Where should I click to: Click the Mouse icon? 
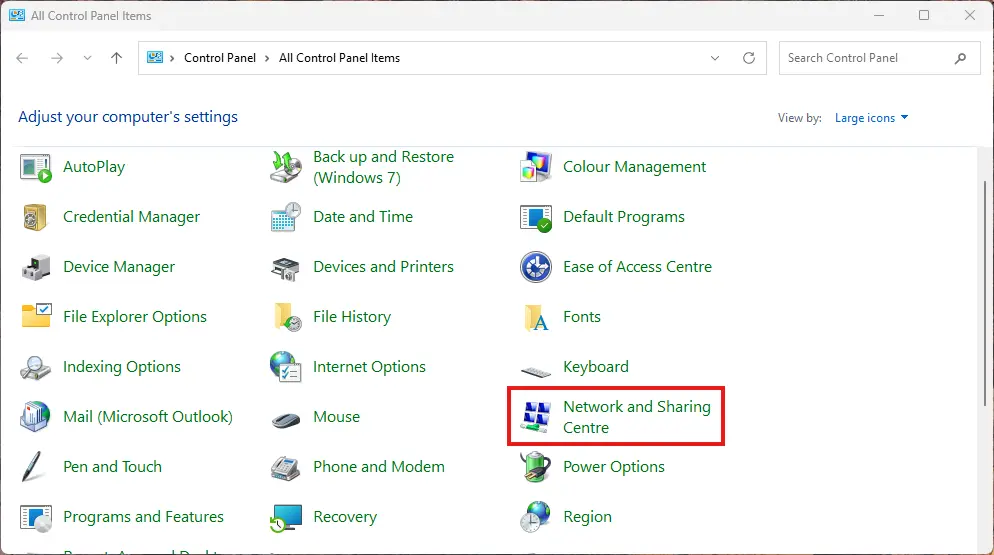286,419
